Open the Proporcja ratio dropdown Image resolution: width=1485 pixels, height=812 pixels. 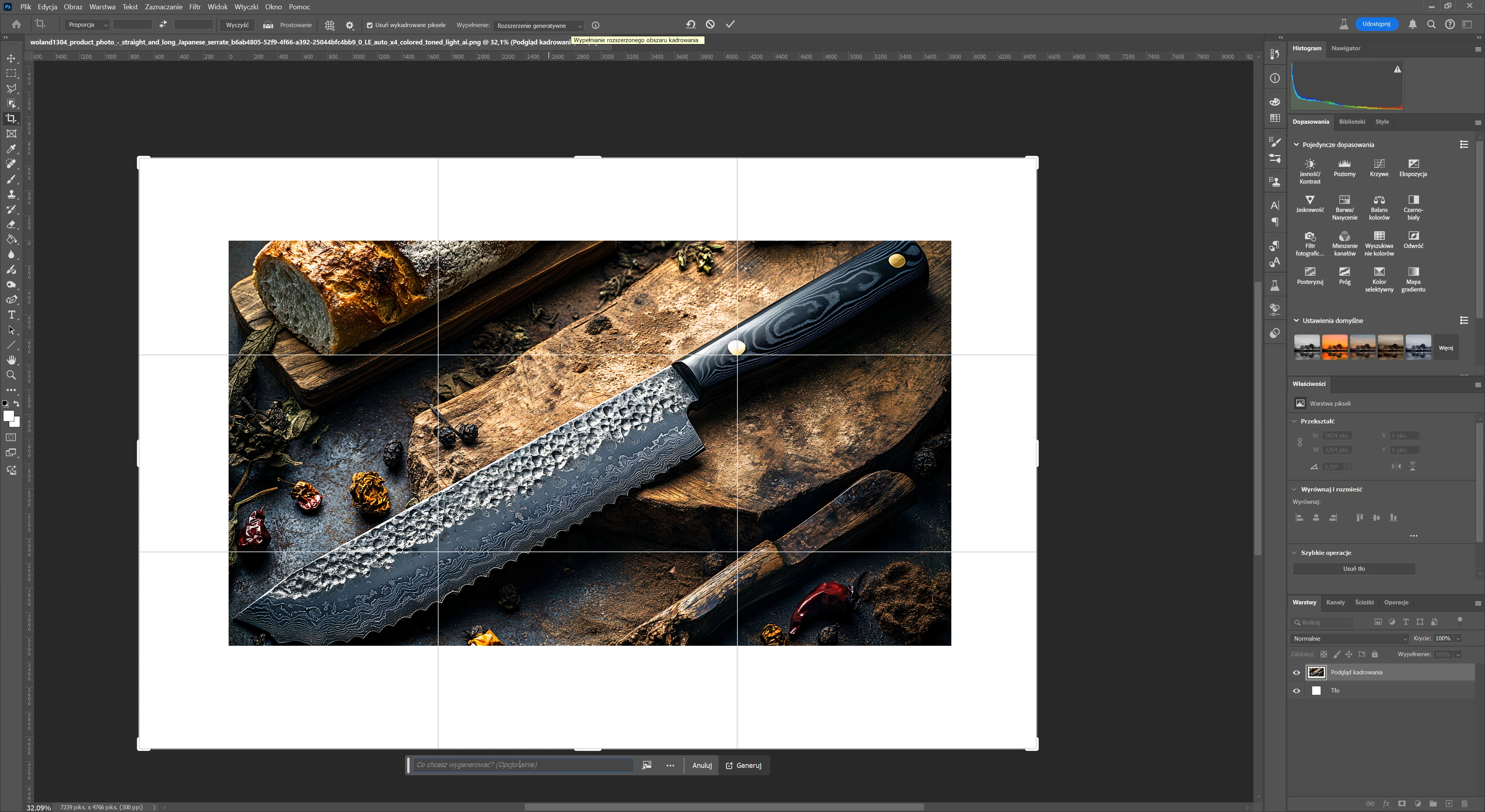tap(87, 25)
